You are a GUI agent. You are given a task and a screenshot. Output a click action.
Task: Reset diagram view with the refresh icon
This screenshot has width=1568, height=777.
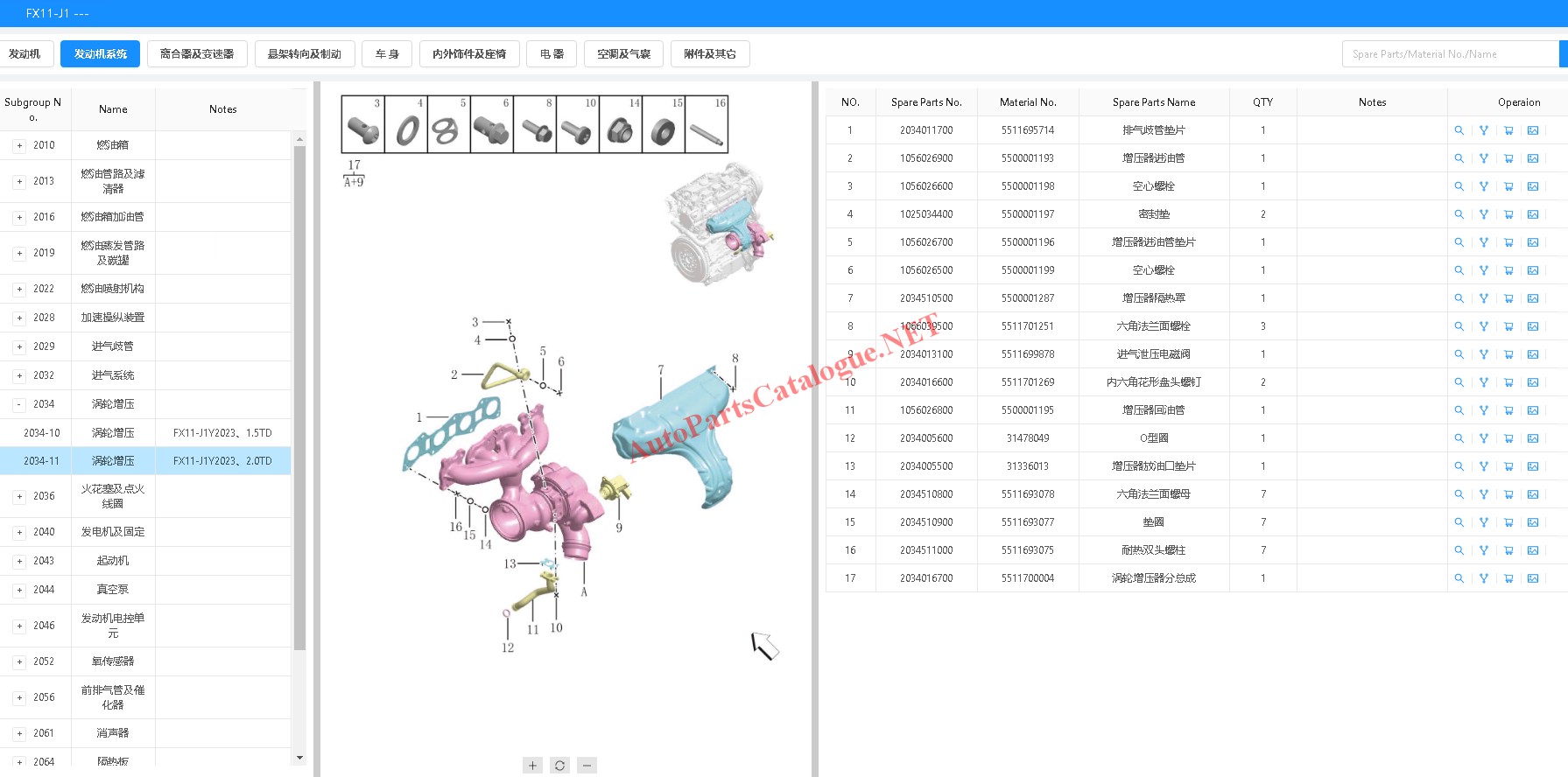click(x=560, y=766)
